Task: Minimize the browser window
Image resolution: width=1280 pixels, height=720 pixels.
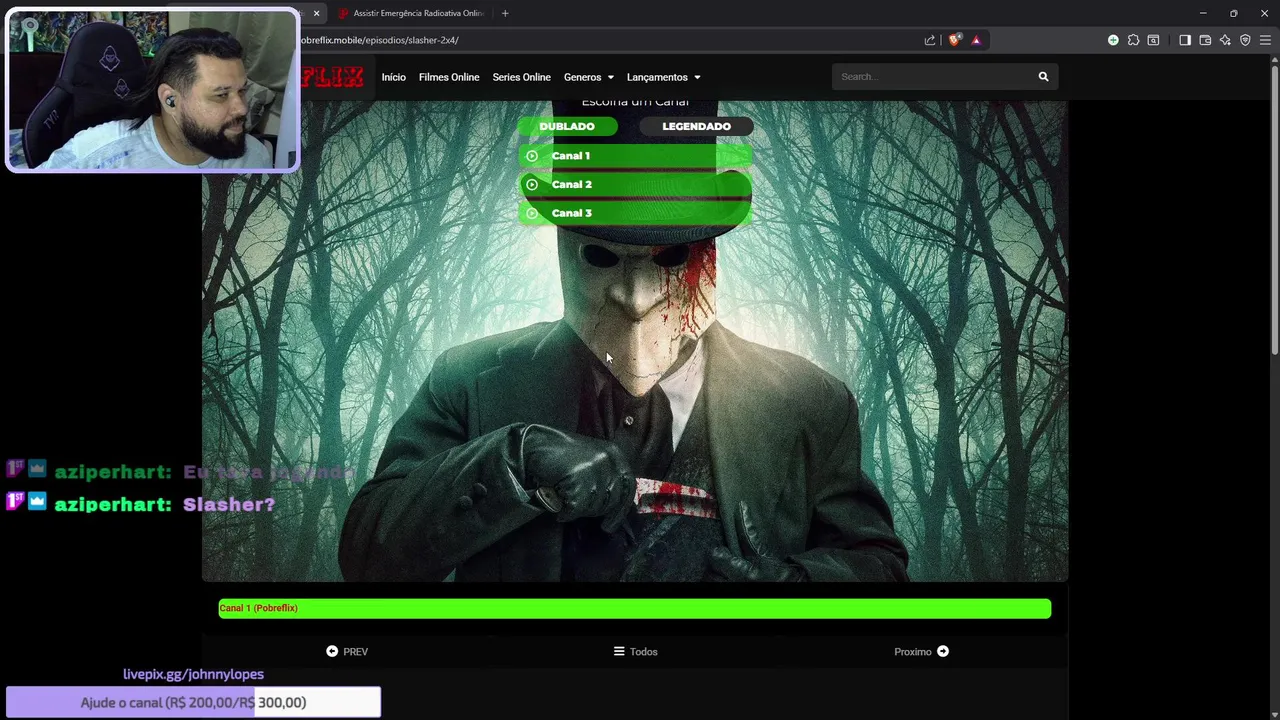Action: (x=1203, y=13)
